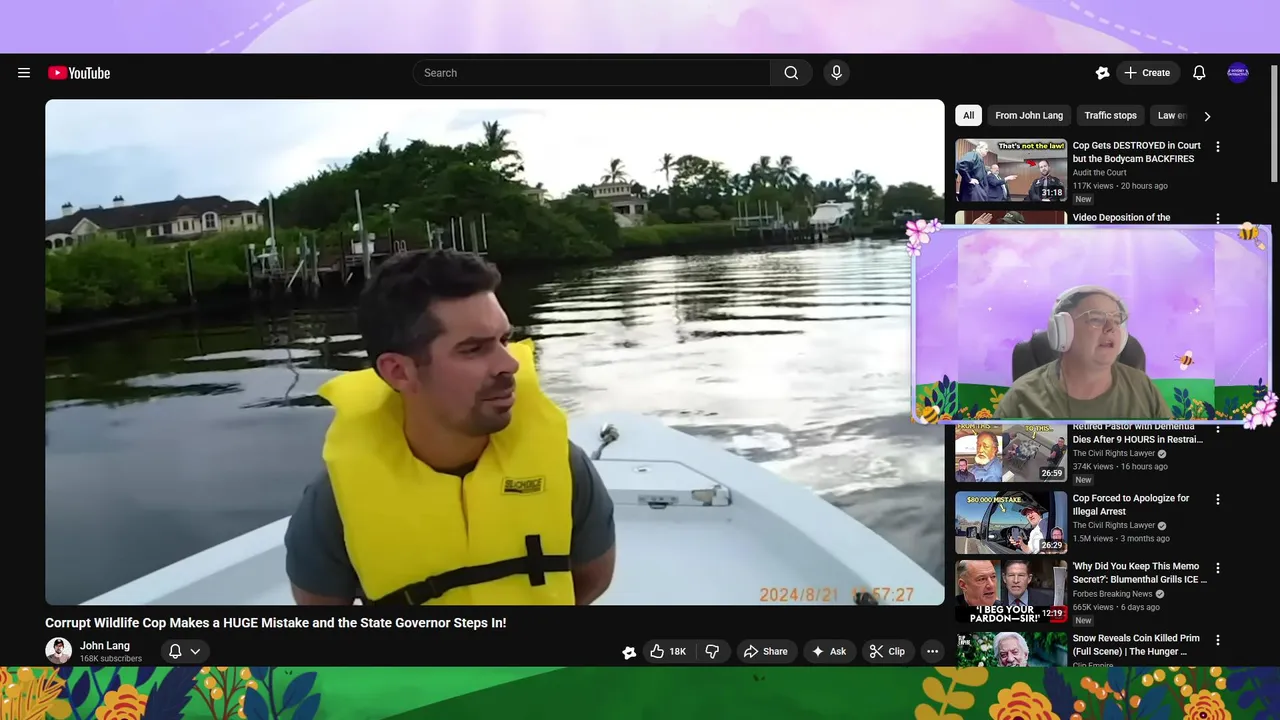Open Retired Pastor with Dementia thumbnail

coord(1011,453)
